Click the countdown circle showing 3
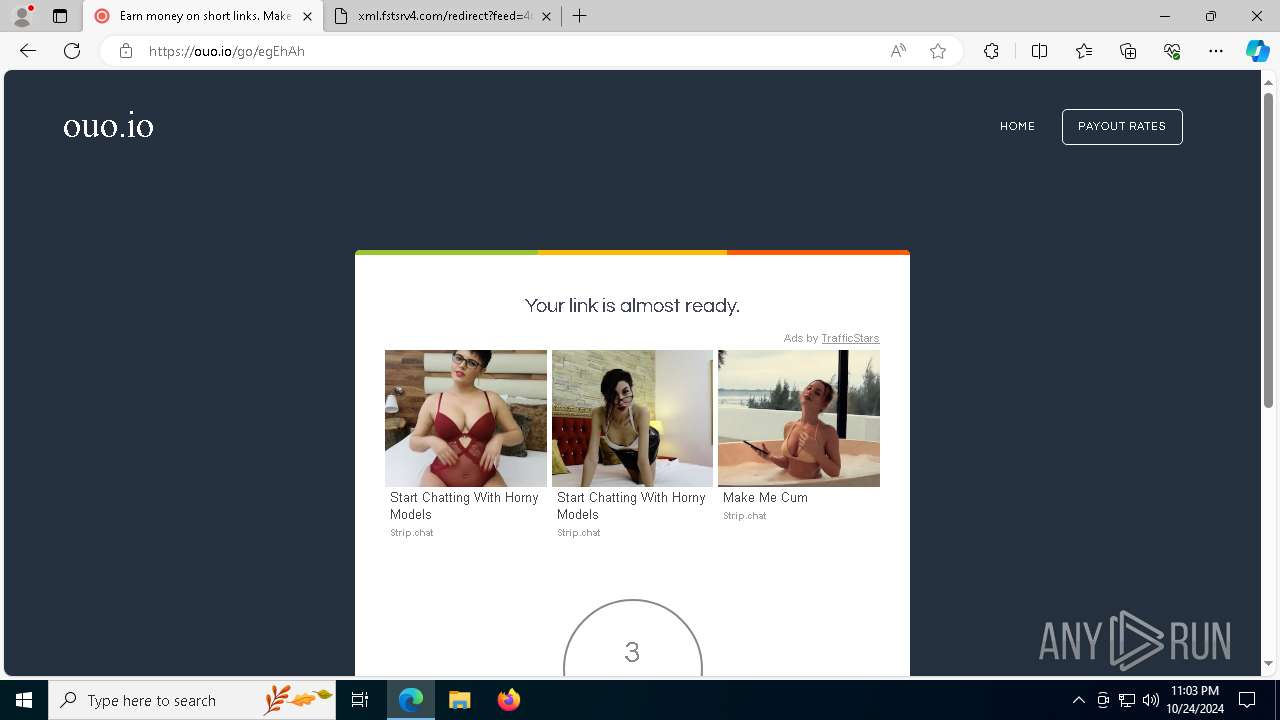Screen dimensions: 1280x720 point(632,640)
